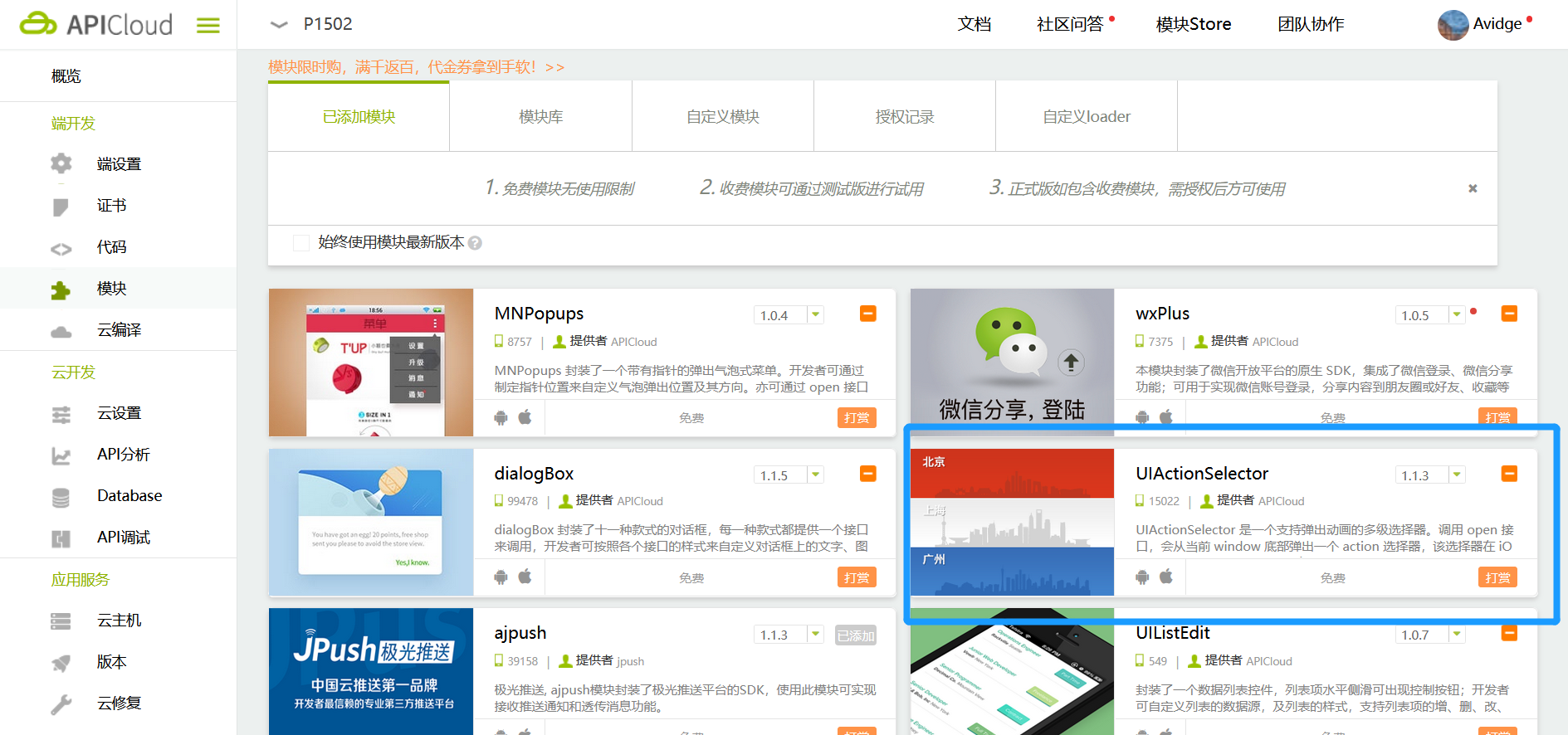Click the 云修复 wrench icon
This screenshot has height=735, width=1568.
(61, 704)
